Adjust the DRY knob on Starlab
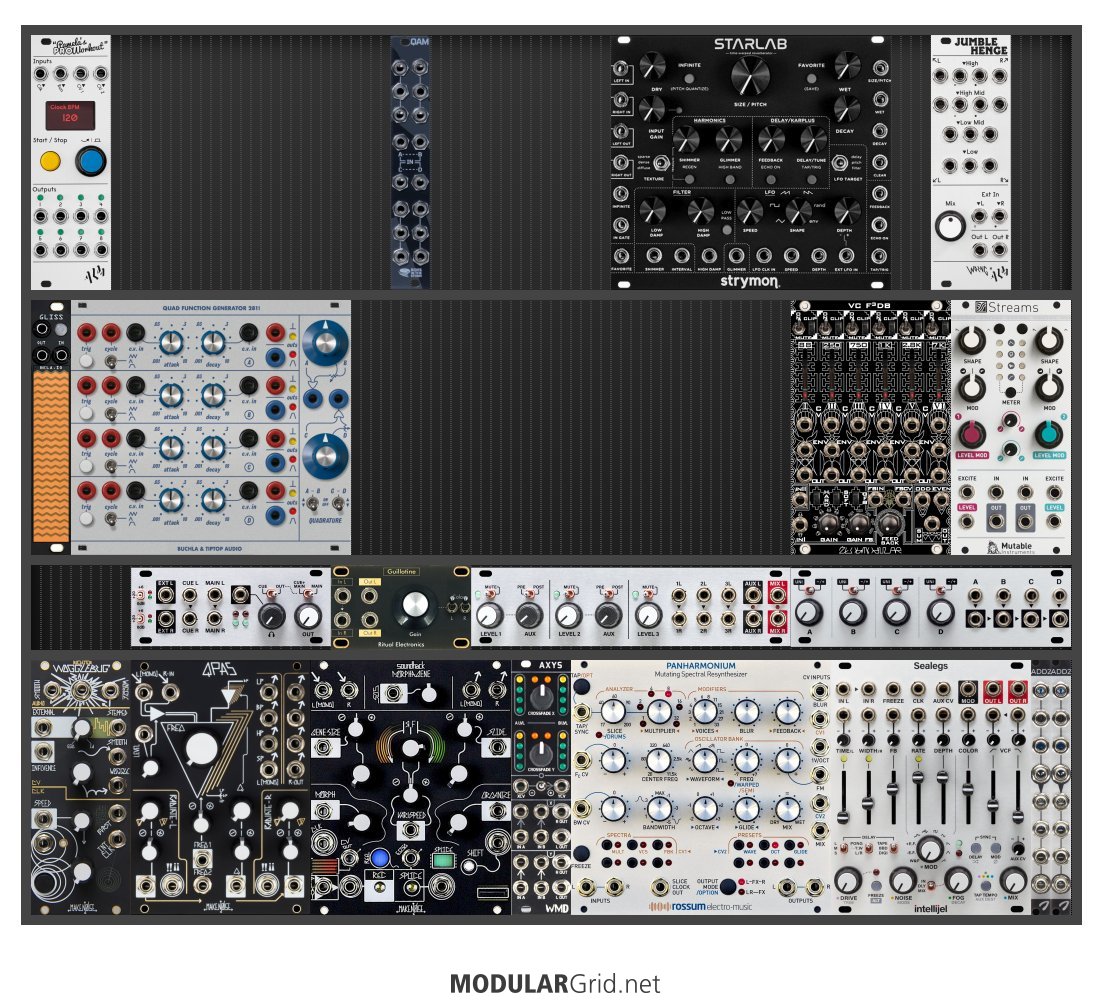This screenshot has width=1112, height=1005. click(x=652, y=67)
